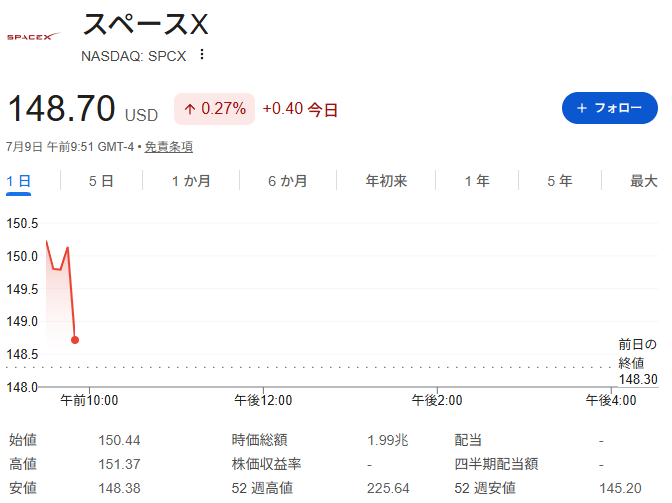Click the +0.40 今日 change text
Screen dimensions: 672x503
[300, 109]
